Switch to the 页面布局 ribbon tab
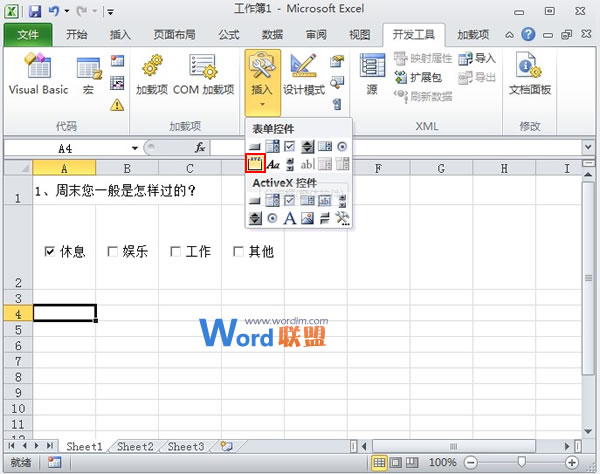The image size is (600, 474). 174,34
